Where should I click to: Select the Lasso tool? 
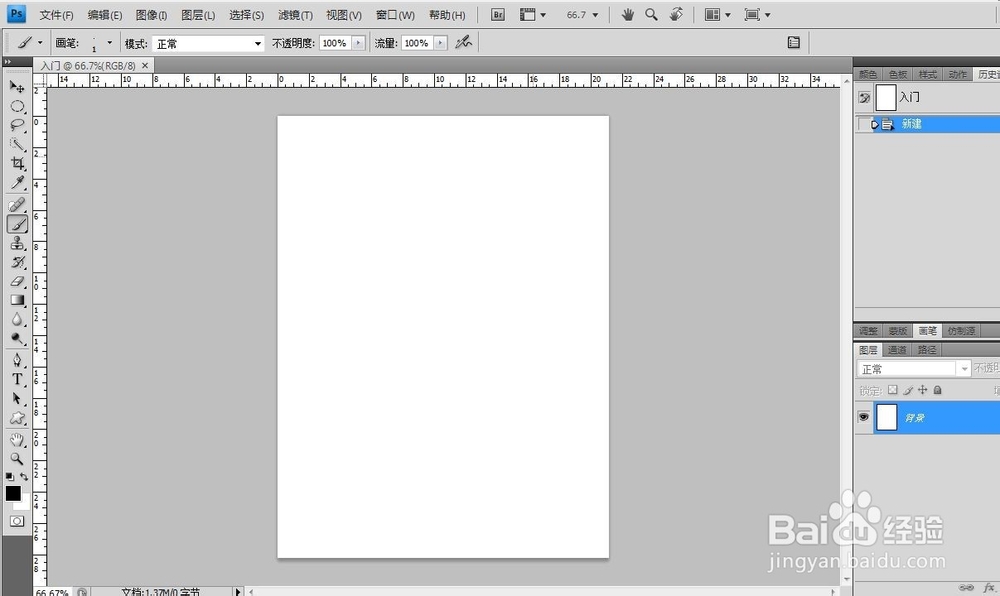tap(17, 125)
